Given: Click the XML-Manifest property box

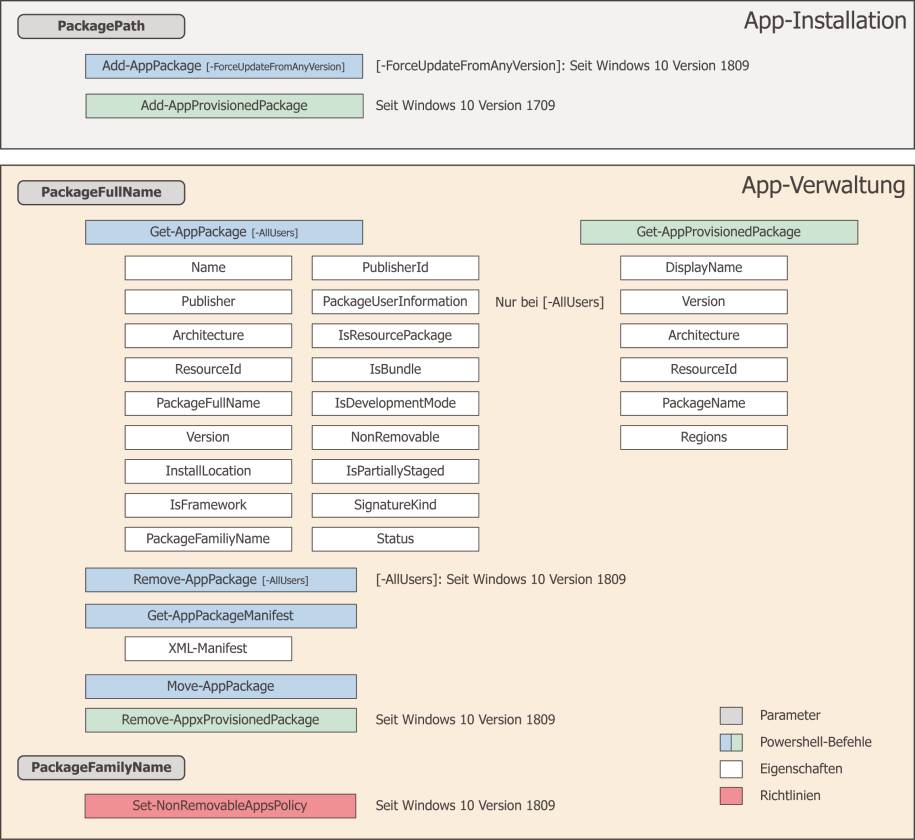Looking at the screenshot, I should pyautogui.click(x=208, y=649).
